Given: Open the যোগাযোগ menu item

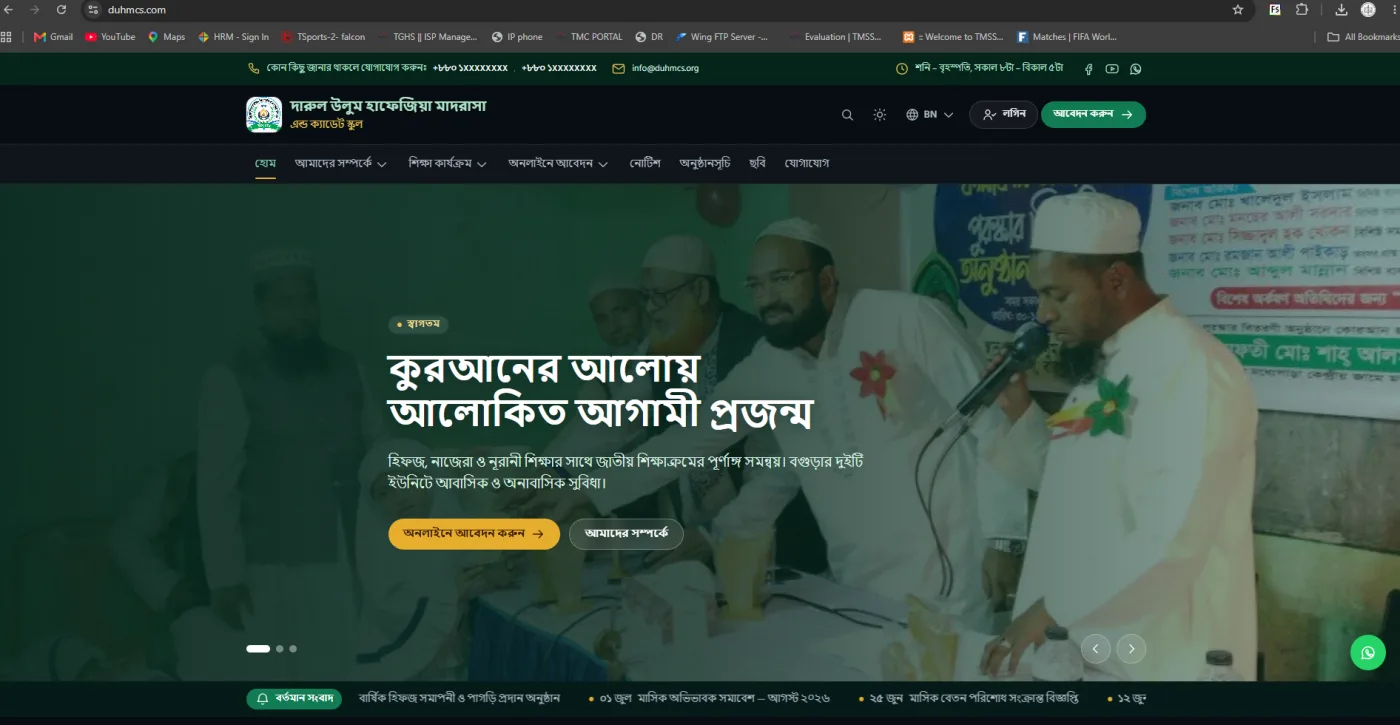Looking at the screenshot, I should [x=807, y=163].
